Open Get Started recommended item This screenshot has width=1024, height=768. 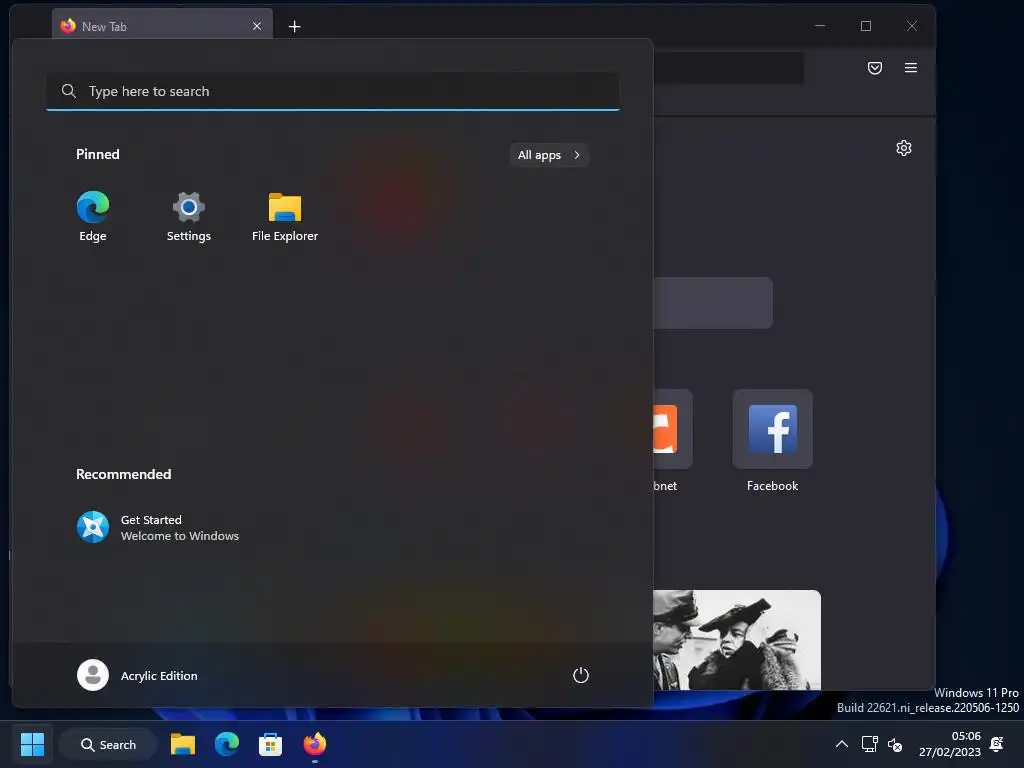157,528
